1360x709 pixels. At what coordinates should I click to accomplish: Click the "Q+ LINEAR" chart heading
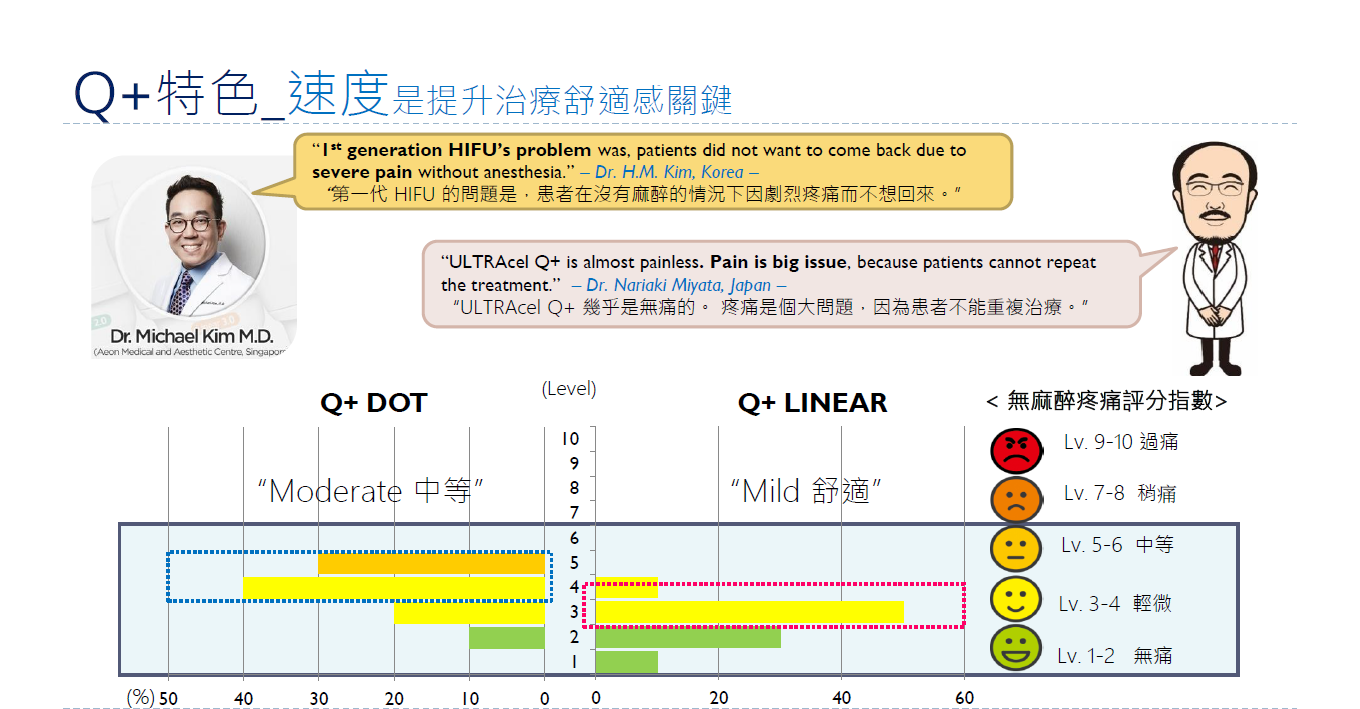pos(812,403)
